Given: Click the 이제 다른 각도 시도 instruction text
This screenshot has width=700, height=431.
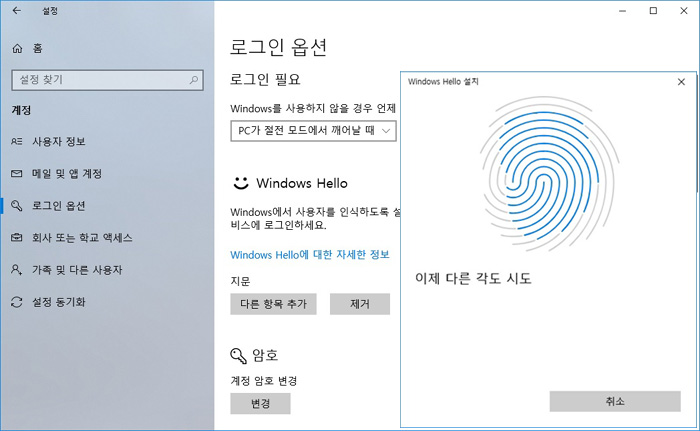Looking at the screenshot, I should coord(473,279).
